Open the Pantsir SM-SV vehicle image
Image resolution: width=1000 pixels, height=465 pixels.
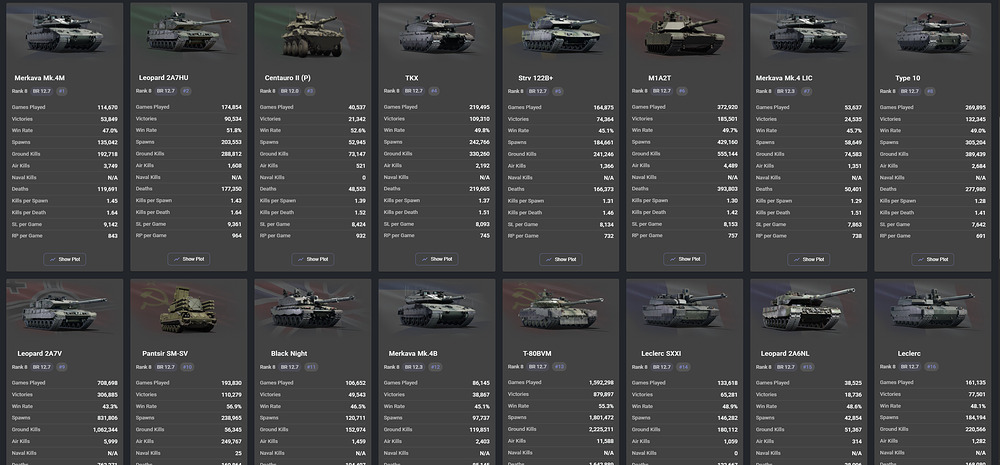click(x=188, y=309)
